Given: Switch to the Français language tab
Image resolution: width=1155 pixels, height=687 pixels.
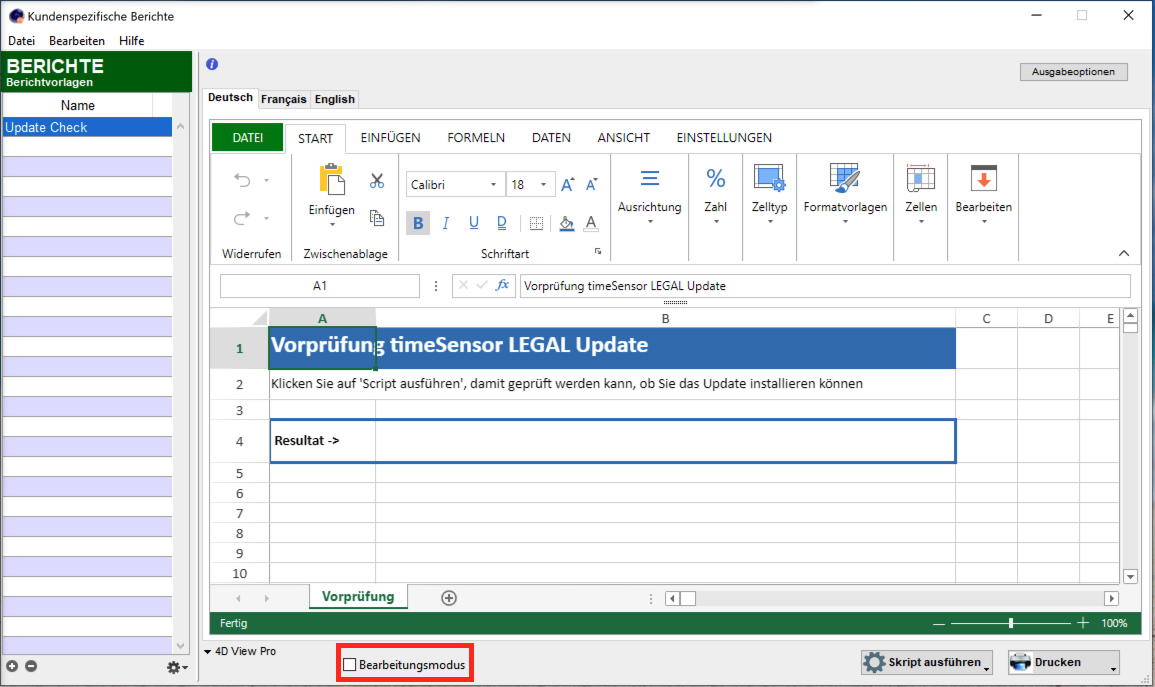Looking at the screenshot, I should (x=284, y=99).
